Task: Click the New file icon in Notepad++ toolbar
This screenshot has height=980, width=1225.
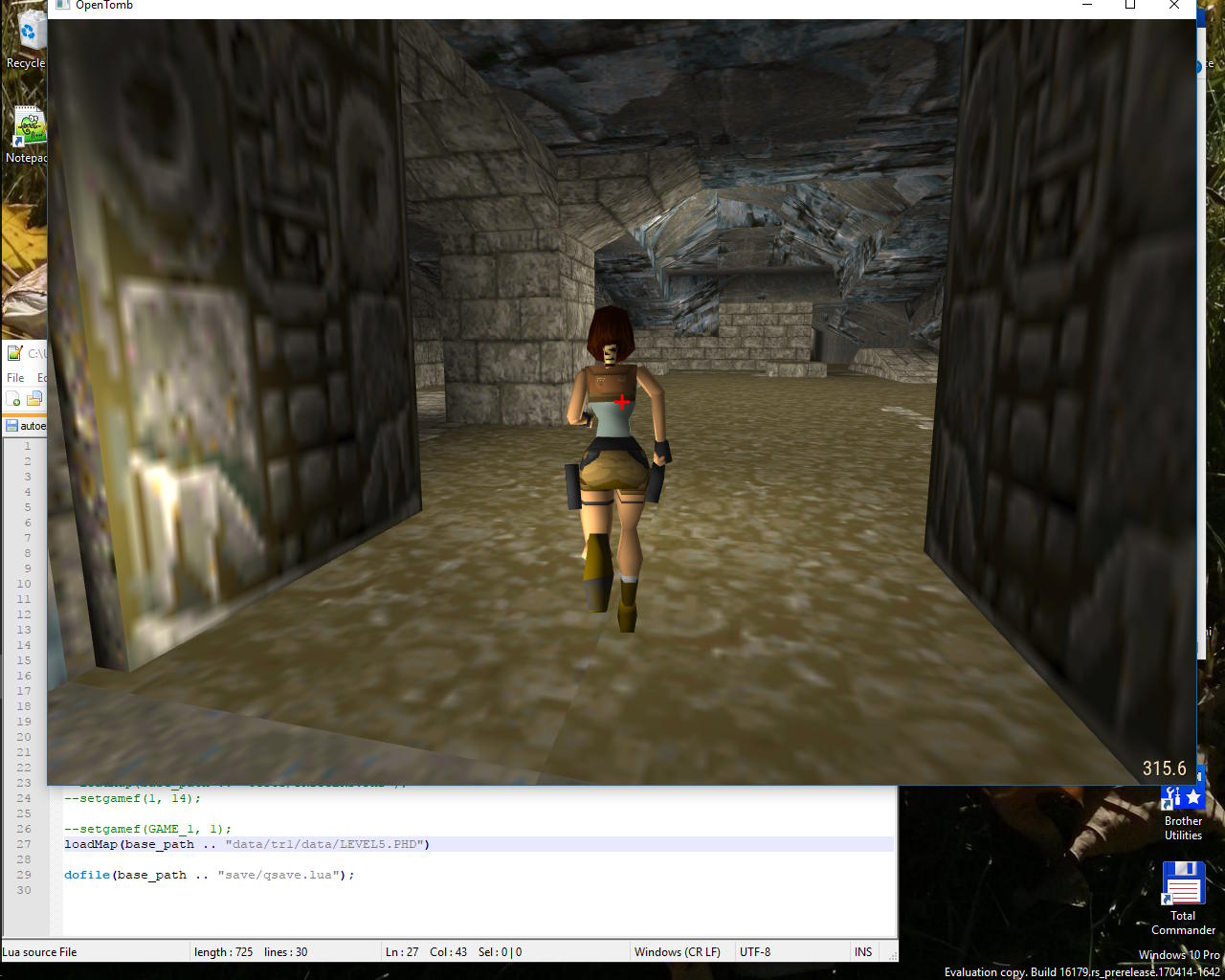Action: pos(13,398)
